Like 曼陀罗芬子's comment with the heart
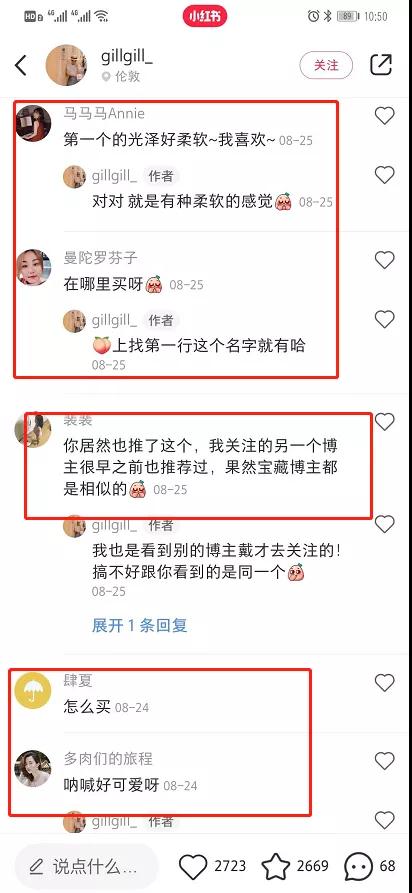Screen dimensions: 412x893 tap(385, 260)
